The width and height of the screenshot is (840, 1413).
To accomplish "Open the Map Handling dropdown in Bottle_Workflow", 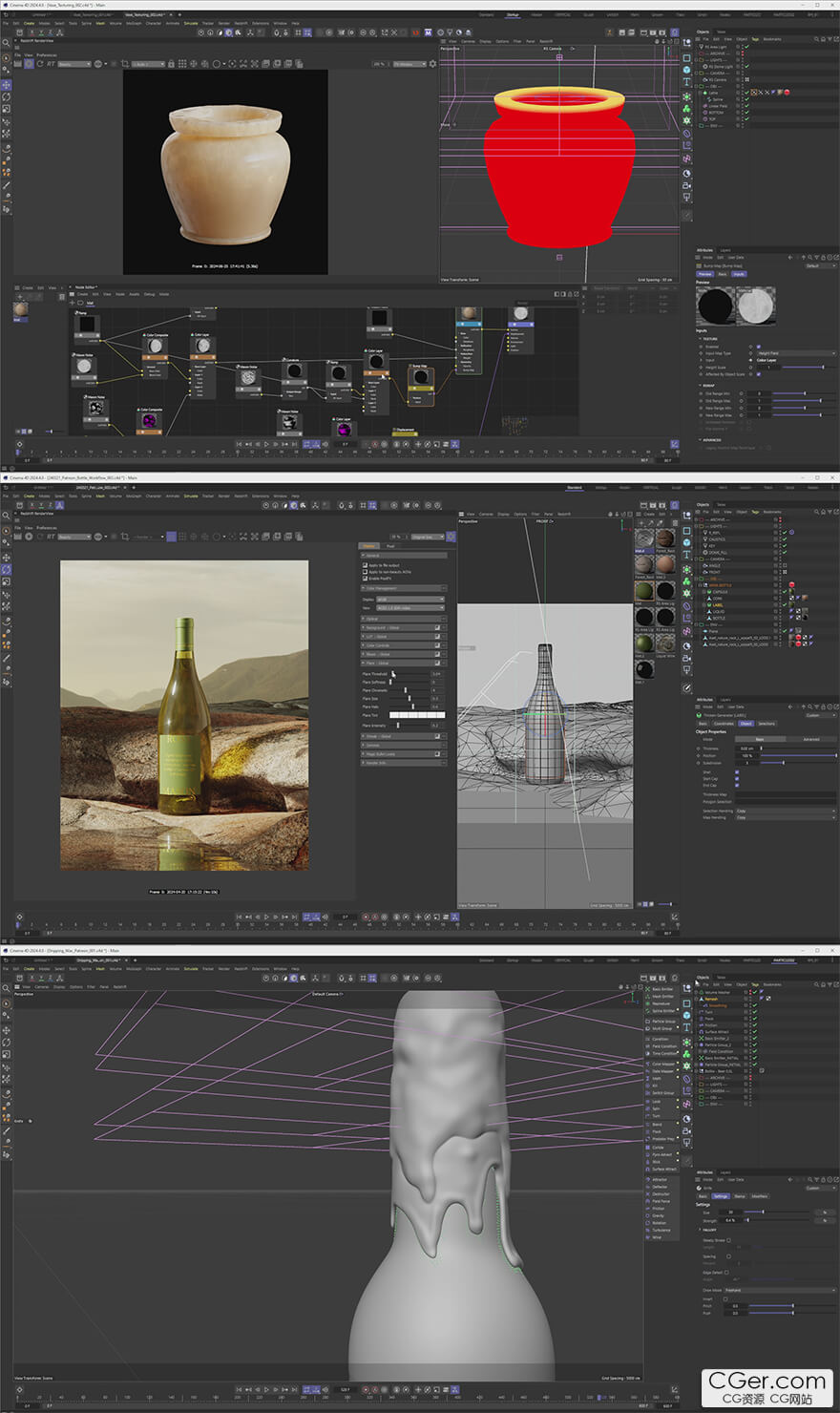I will coord(786,817).
